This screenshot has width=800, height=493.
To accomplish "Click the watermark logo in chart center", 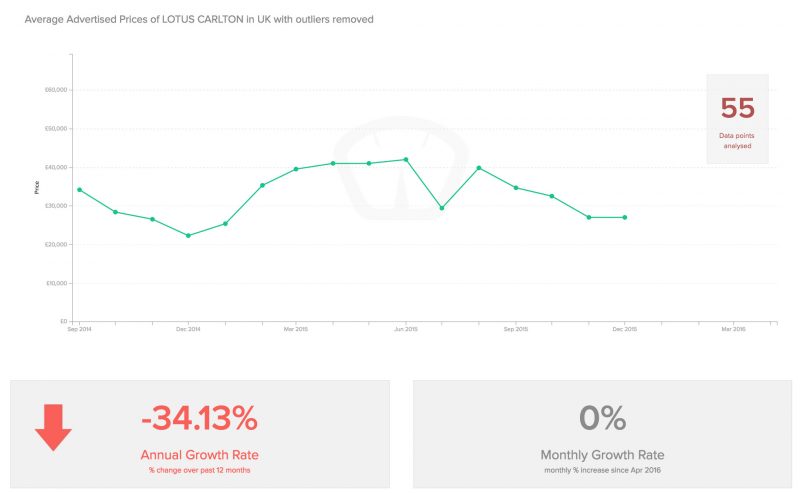I will pyautogui.click(x=401, y=168).
